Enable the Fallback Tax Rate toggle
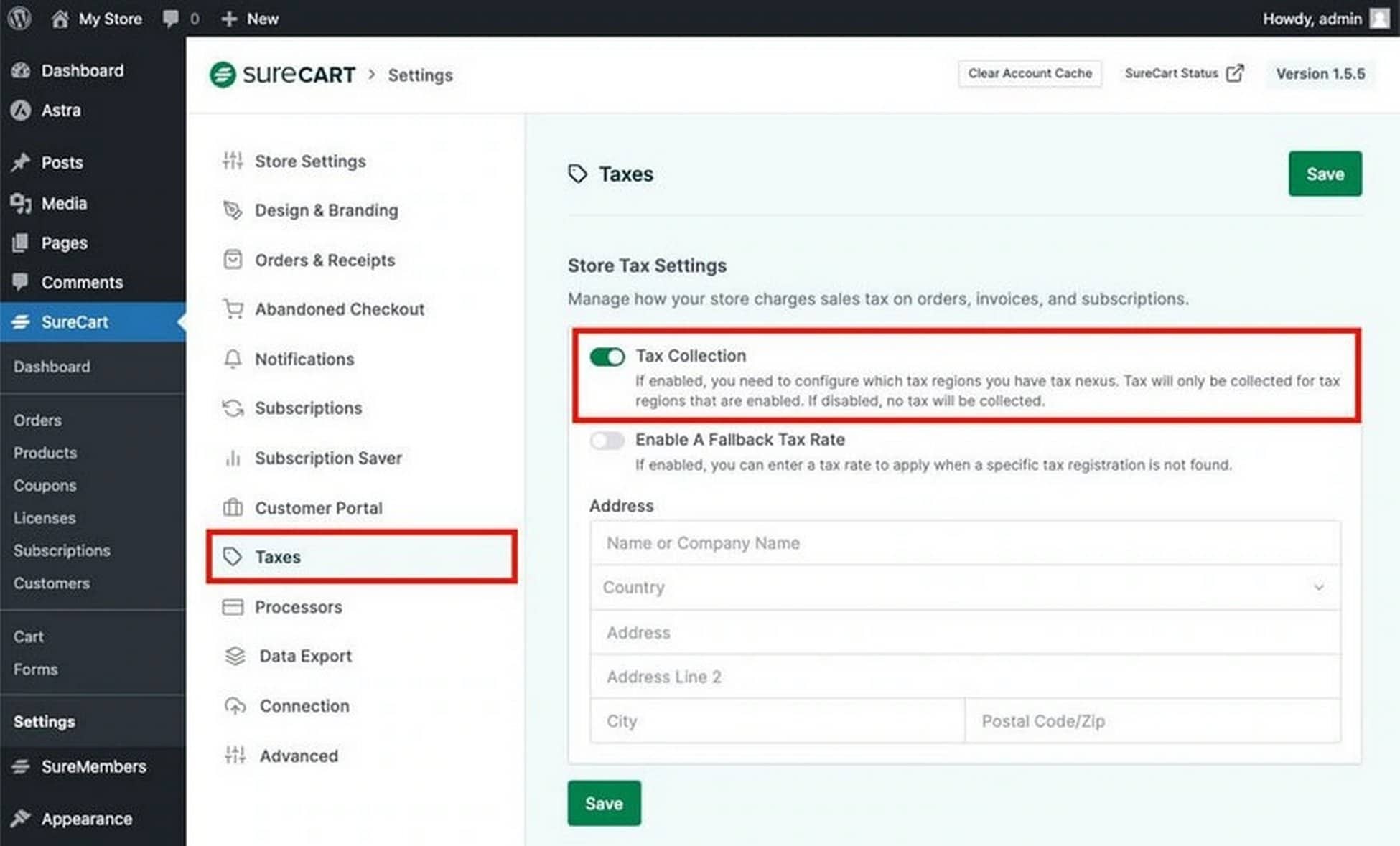The width and height of the screenshot is (1400, 846). pos(607,439)
